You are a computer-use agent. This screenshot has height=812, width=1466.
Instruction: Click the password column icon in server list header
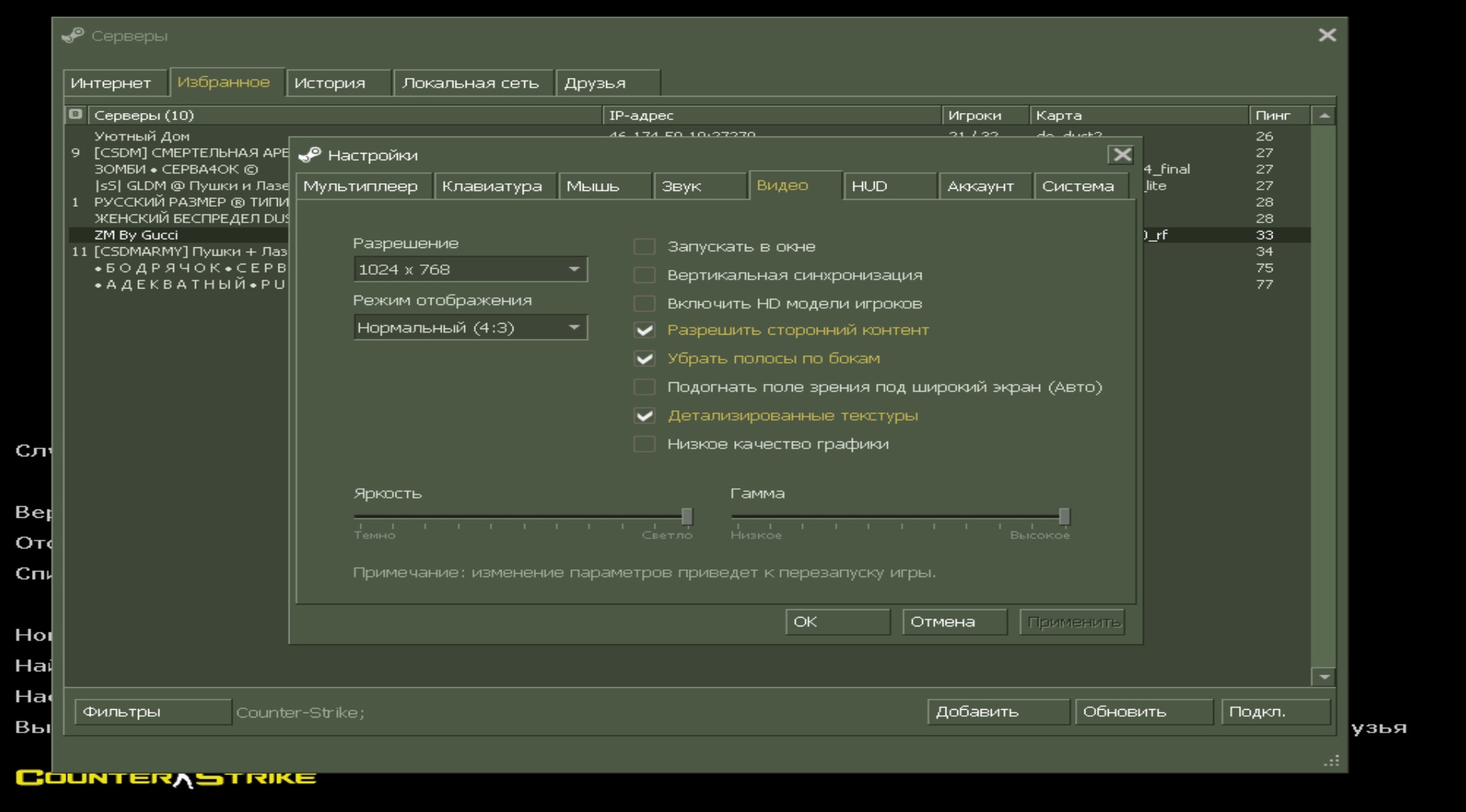pyautogui.click(x=76, y=115)
